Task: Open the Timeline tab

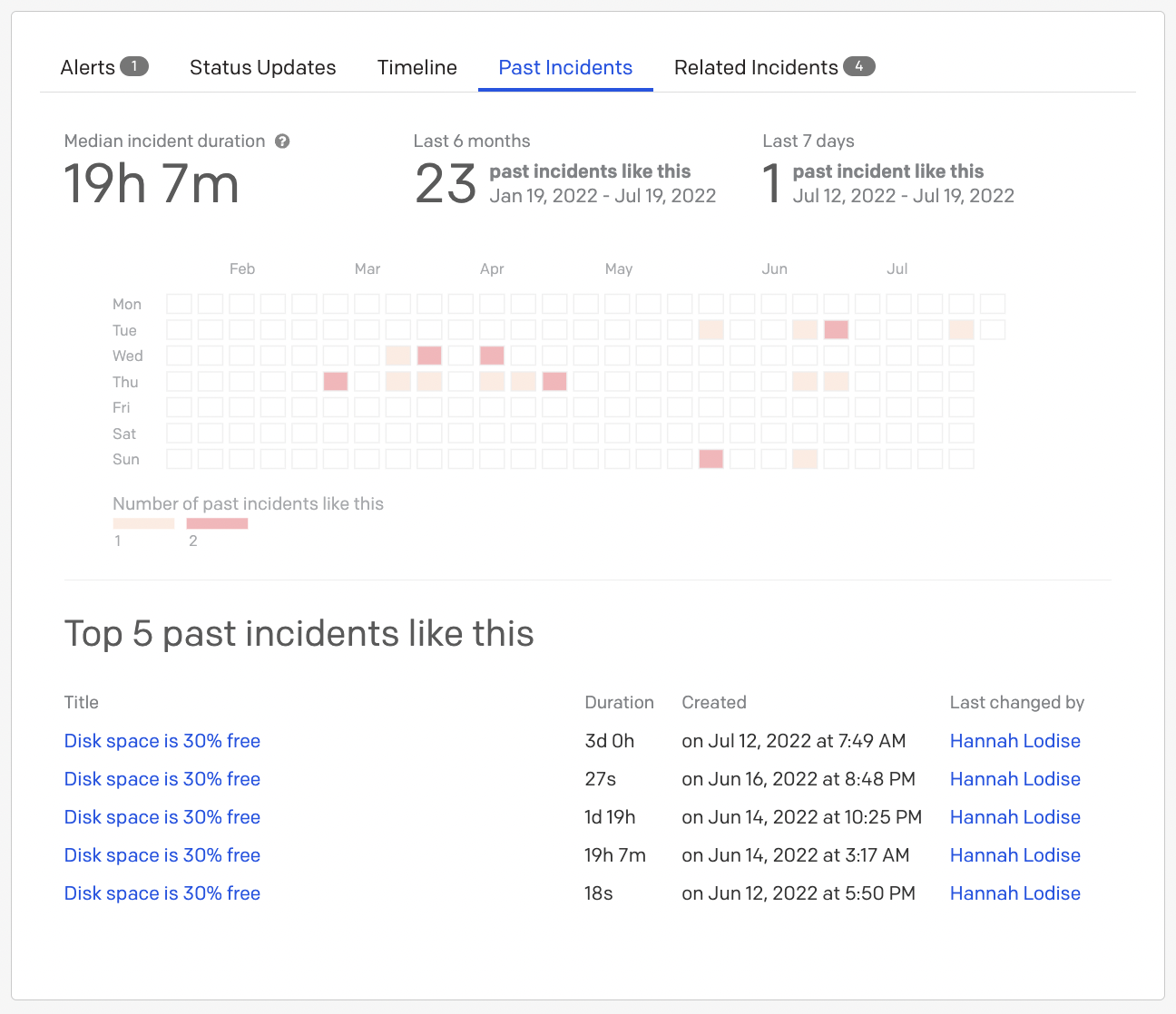Action: pos(416,67)
